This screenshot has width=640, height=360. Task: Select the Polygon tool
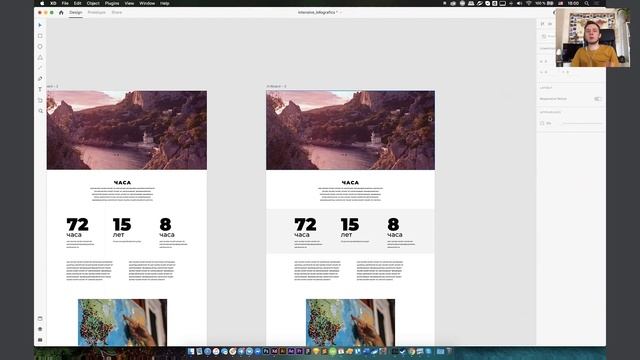click(x=40, y=57)
